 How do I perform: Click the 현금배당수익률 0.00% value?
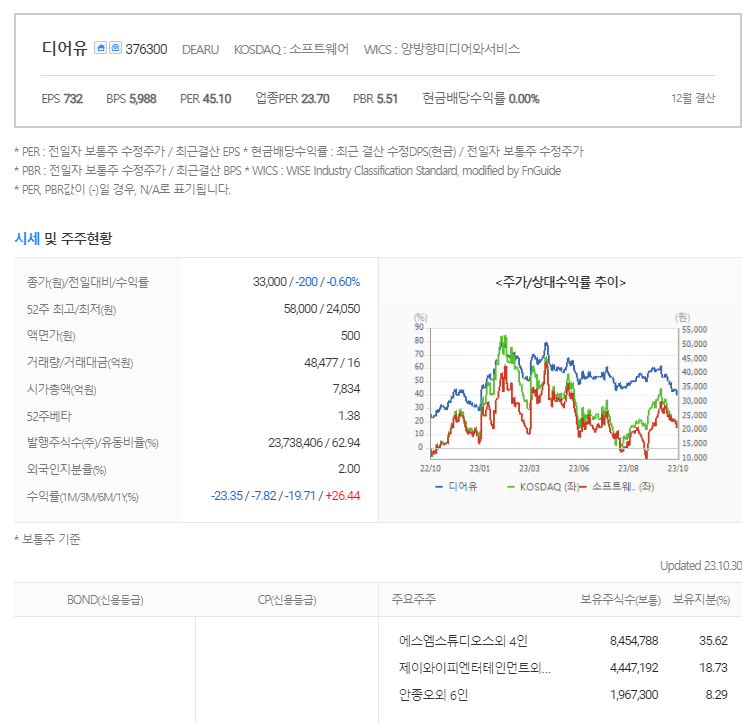[481, 99]
